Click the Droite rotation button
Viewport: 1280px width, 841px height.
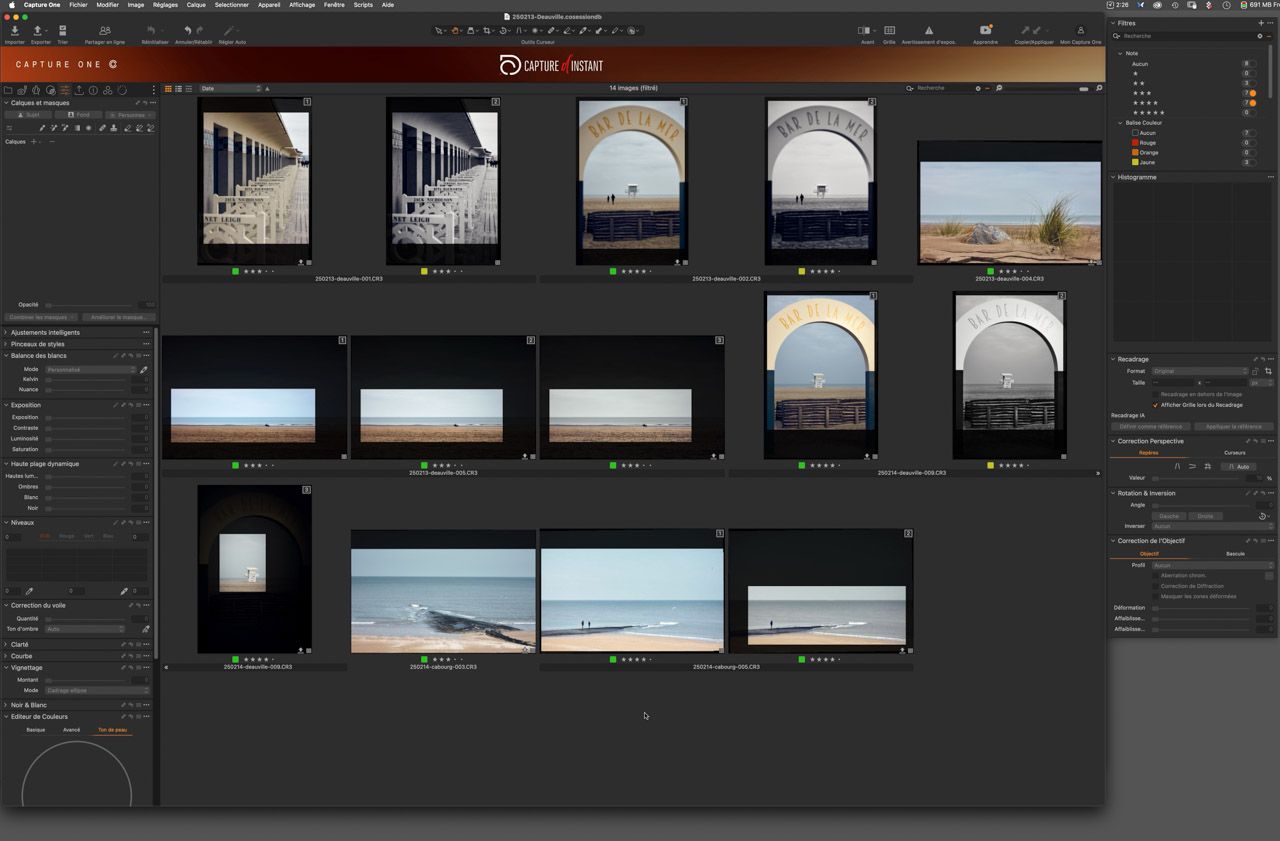1205,516
